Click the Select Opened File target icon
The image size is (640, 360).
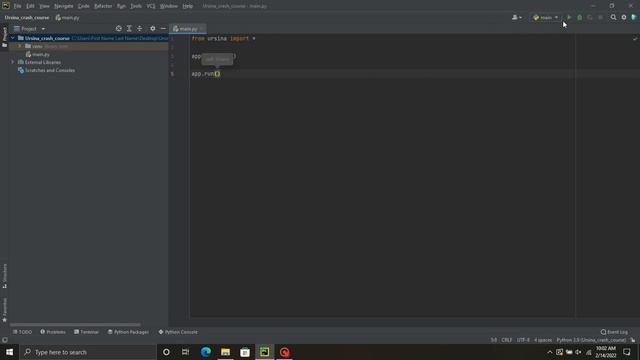click(x=118, y=29)
